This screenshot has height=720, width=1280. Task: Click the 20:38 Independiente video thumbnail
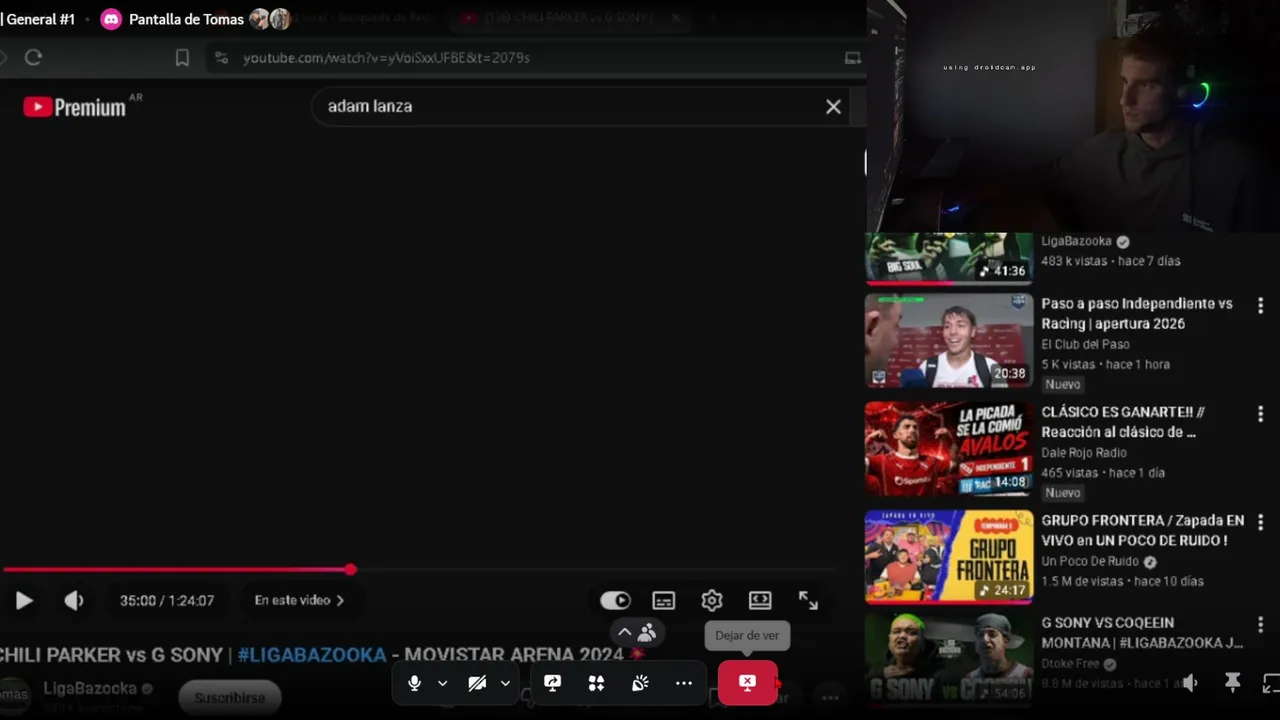click(949, 340)
